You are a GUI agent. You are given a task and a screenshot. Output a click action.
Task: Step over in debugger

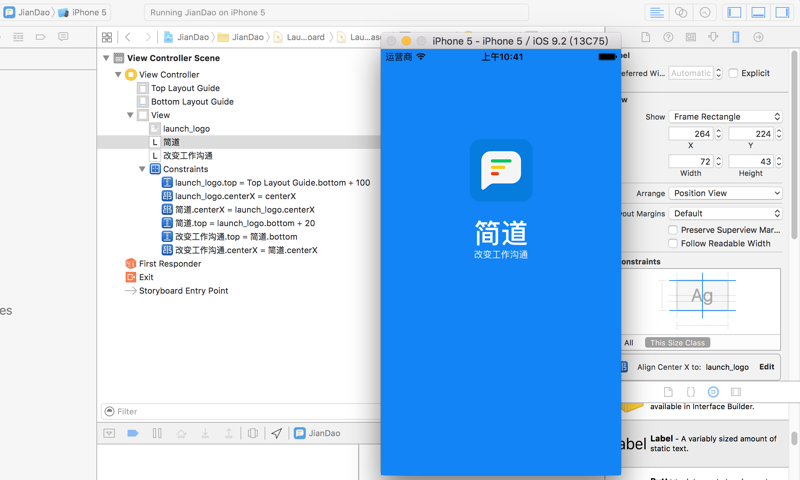coord(181,433)
